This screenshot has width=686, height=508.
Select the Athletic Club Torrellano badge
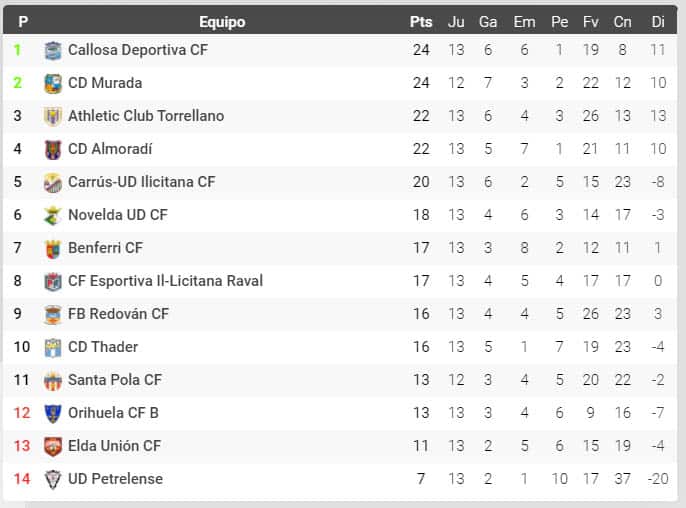click(53, 116)
